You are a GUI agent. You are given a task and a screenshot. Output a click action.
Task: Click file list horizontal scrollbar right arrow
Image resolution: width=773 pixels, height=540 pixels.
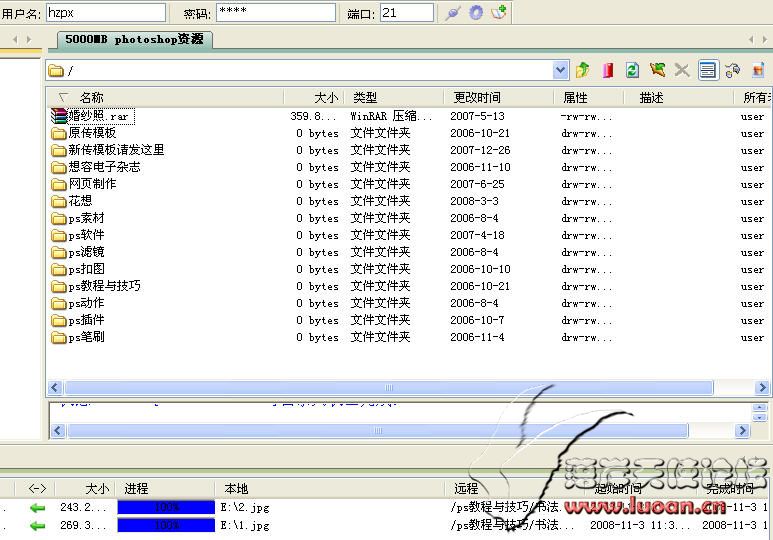762,388
